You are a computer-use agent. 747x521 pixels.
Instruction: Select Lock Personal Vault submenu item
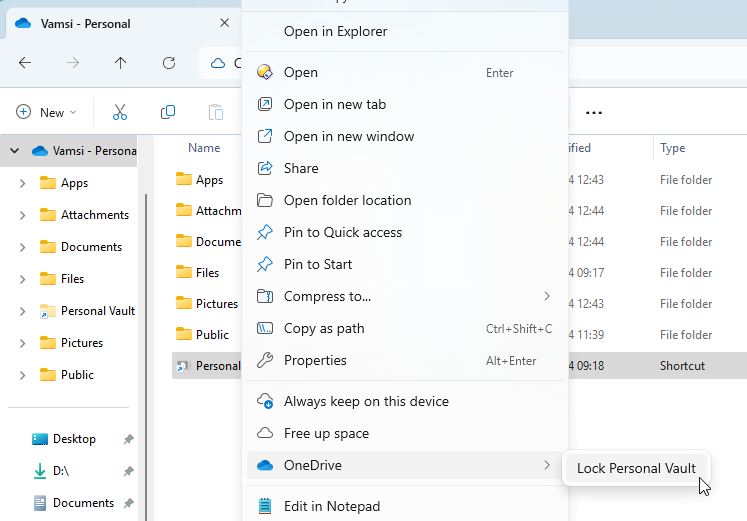636,468
